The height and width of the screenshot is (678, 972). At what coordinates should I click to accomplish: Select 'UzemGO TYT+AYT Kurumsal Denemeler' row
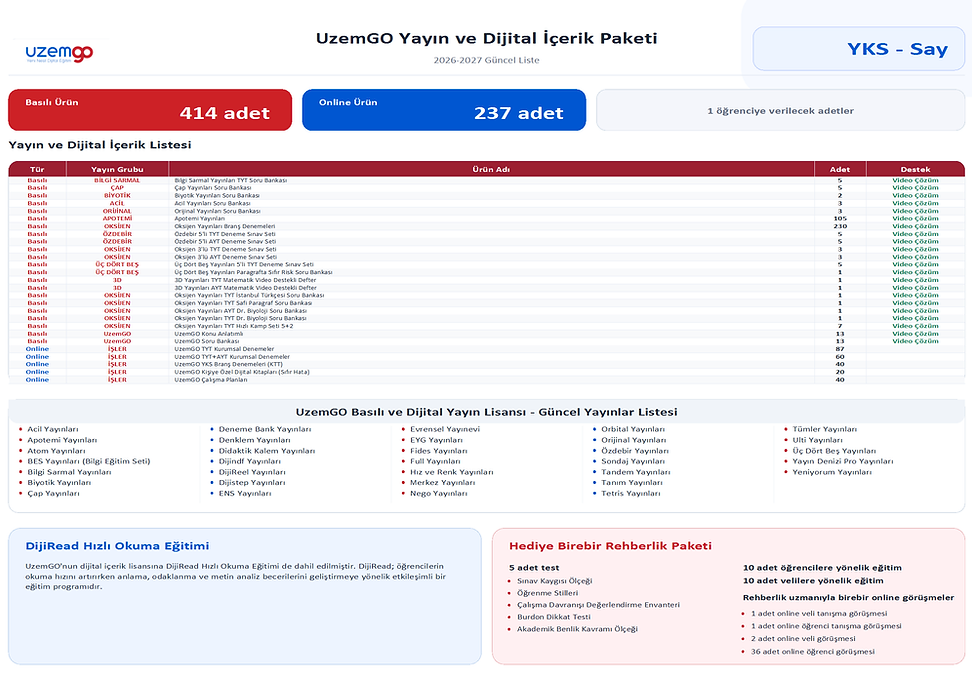[x=487, y=356]
